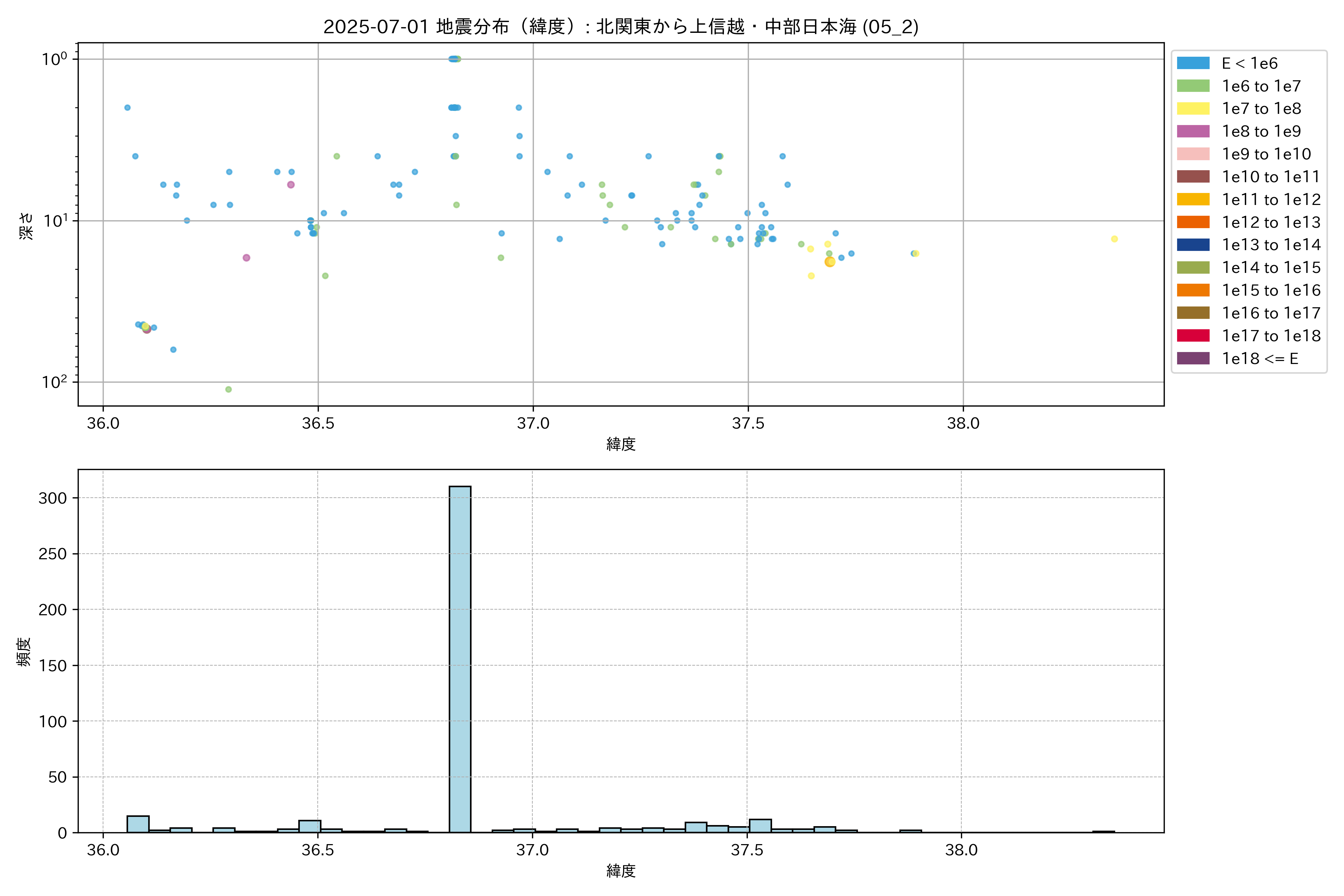Image resolution: width=1344 pixels, height=896 pixels.
Task: Click the 深さ y-axis label
Action: (26, 226)
